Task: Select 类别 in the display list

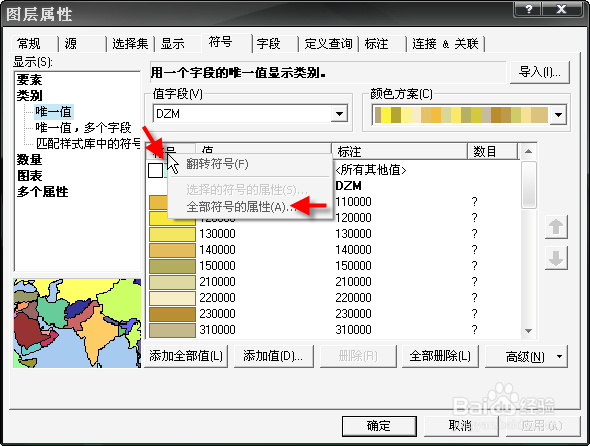Action: (x=29, y=96)
